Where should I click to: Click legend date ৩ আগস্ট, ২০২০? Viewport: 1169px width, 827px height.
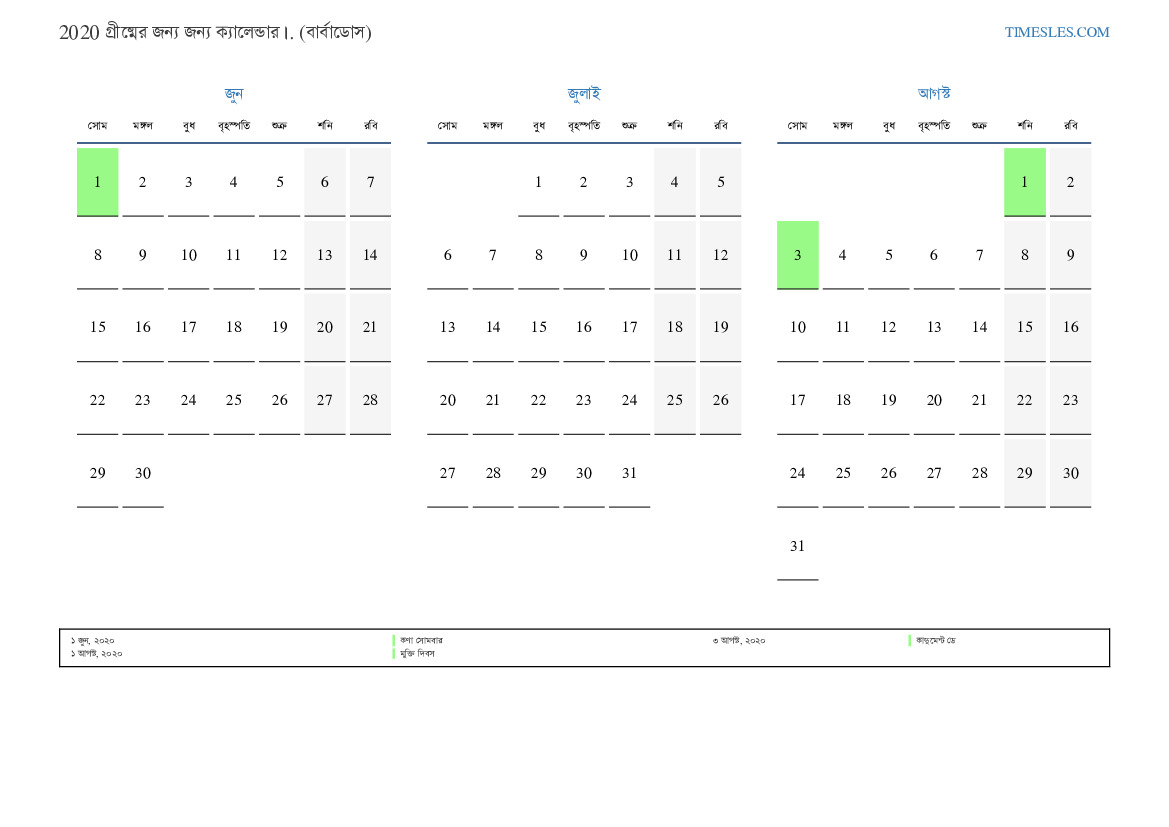click(739, 641)
